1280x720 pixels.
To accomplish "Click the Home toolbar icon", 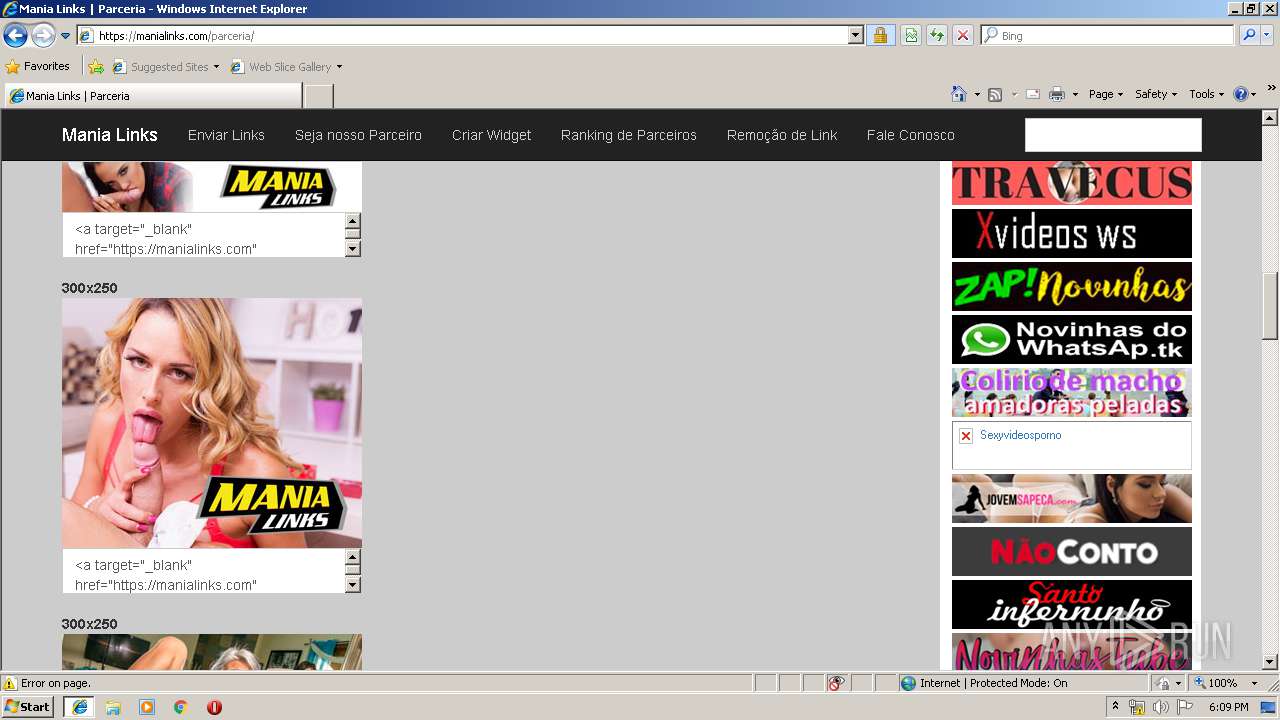I will coord(959,94).
